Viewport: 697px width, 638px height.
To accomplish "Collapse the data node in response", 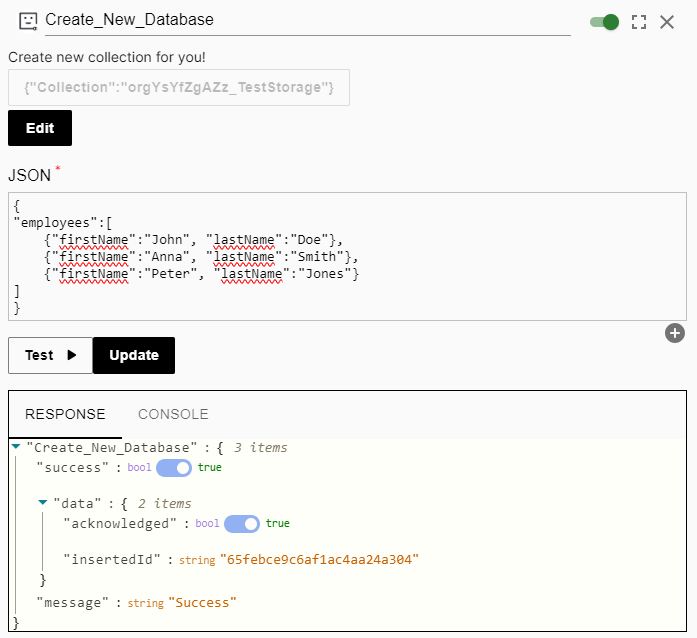I will [43, 502].
